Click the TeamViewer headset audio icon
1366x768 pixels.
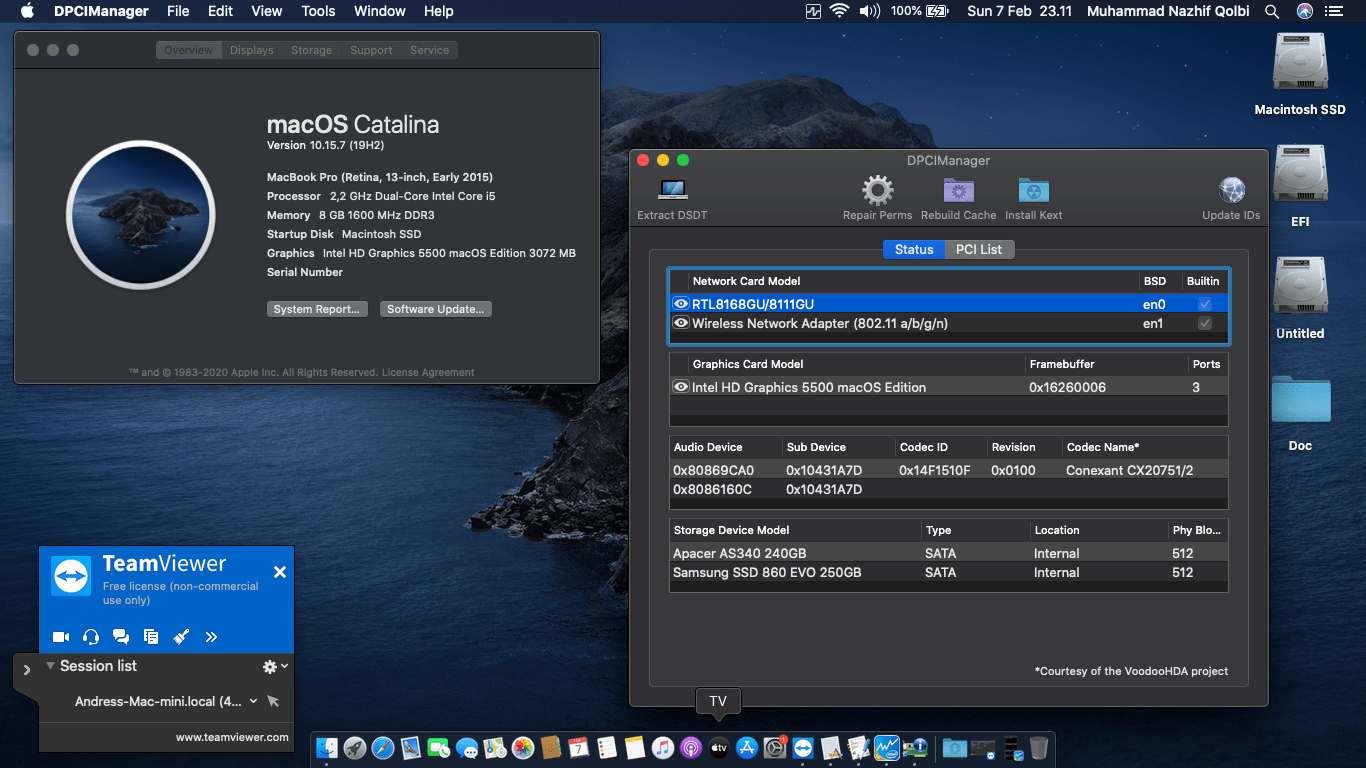91,636
